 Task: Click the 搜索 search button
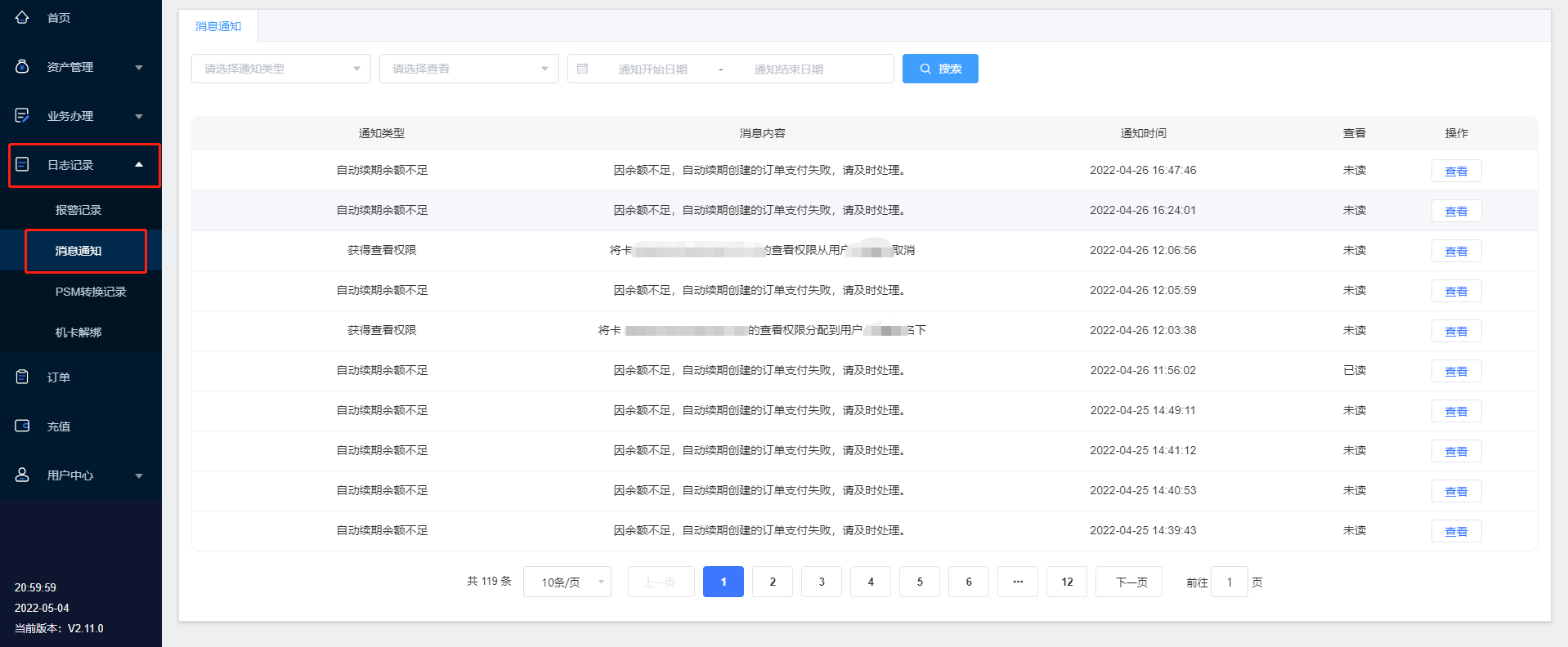[x=940, y=69]
